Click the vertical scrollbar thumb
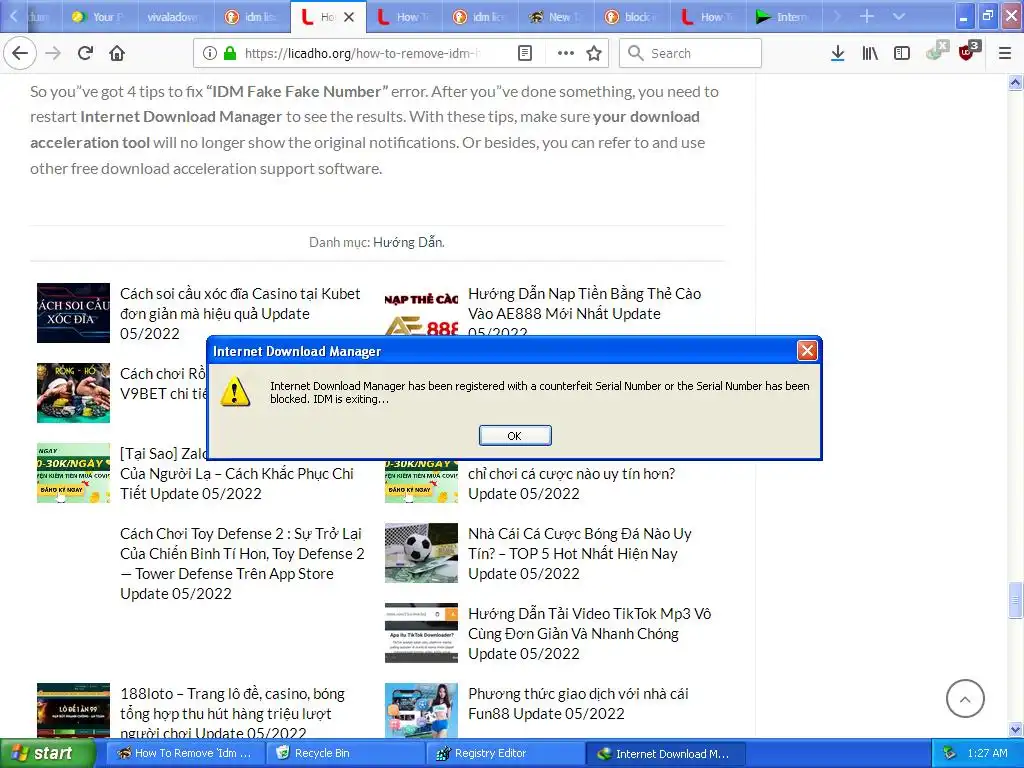 coord(1015,600)
